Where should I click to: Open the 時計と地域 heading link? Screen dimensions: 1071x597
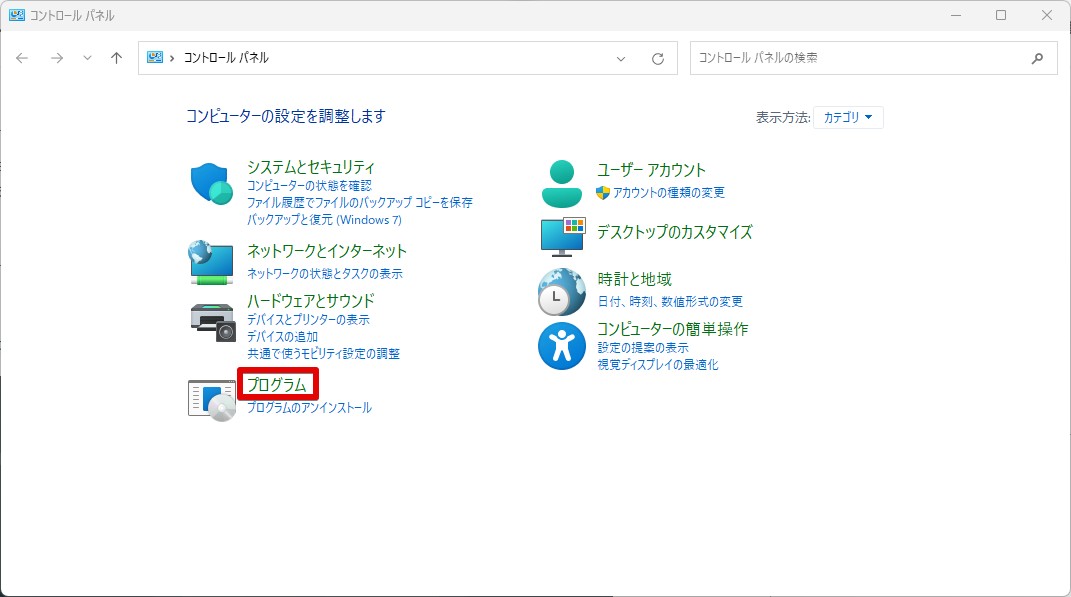pos(635,279)
